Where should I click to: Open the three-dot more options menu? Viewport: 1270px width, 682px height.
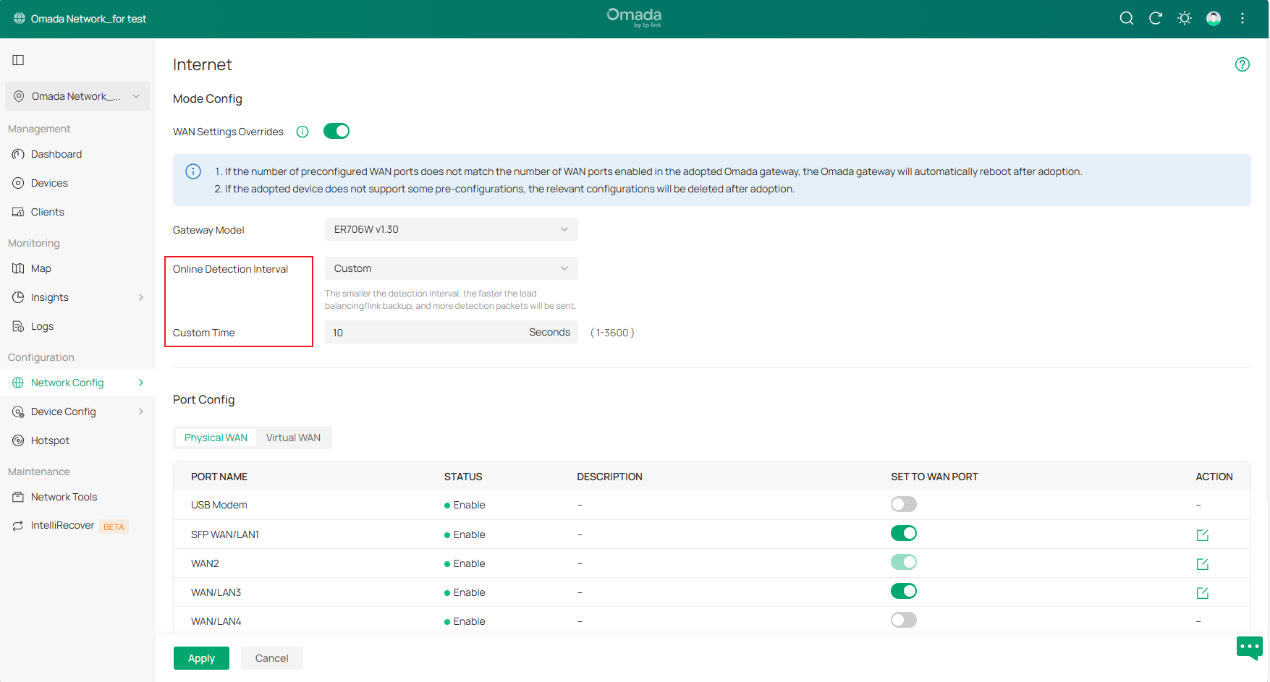coord(1243,18)
